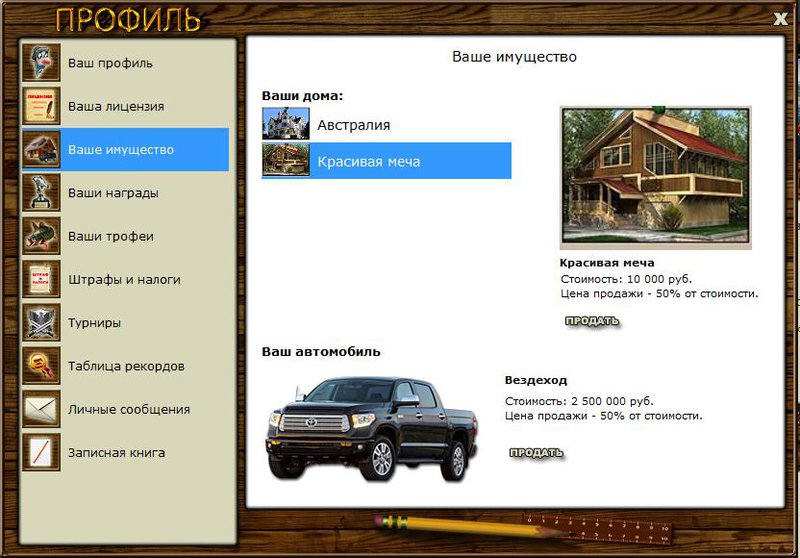Click the medal ribbon records icon
Image resolution: width=800 pixels, height=558 pixels.
click(41, 366)
